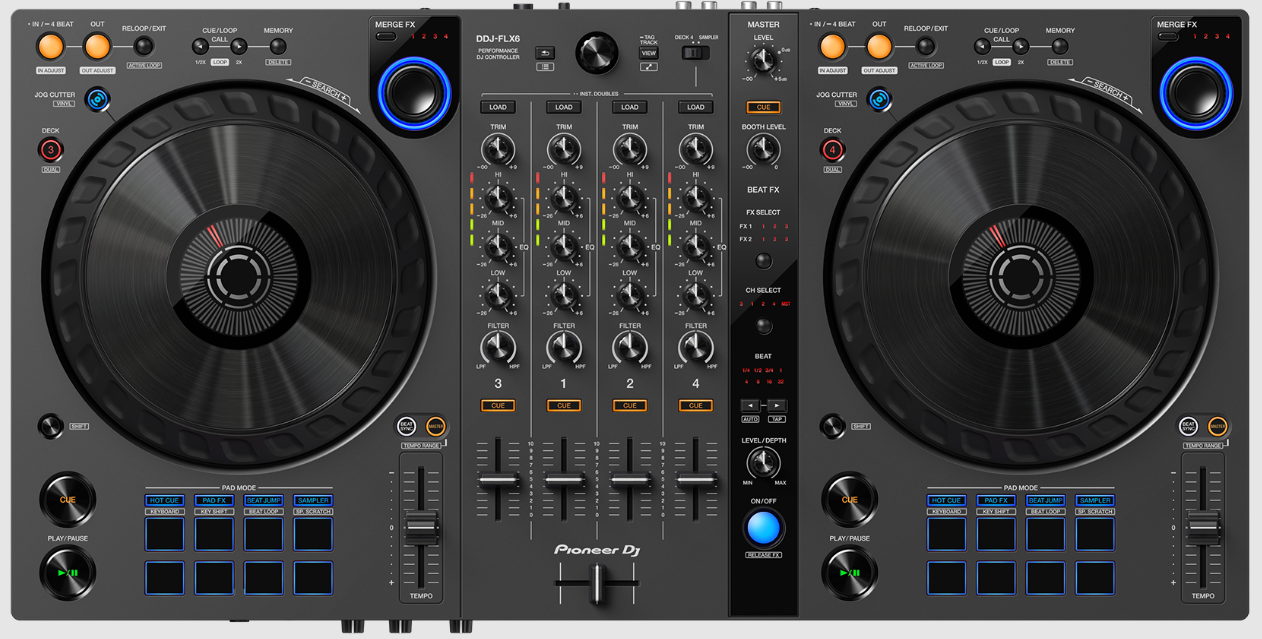Click the TEMPO slider handle on the right deck
This screenshot has height=639, width=1262.
coord(1203,526)
